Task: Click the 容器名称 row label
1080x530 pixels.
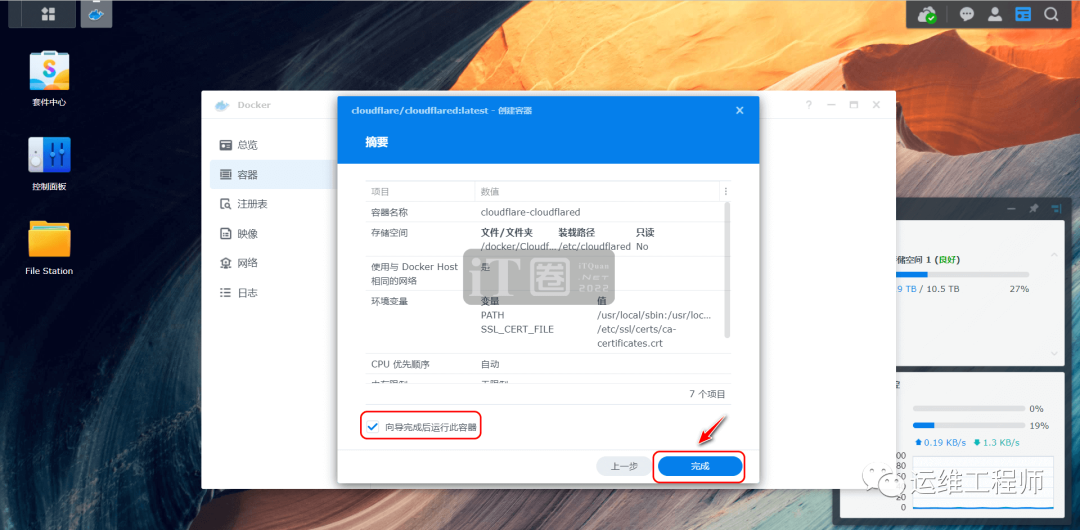Action: pyautogui.click(x=389, y=212)
